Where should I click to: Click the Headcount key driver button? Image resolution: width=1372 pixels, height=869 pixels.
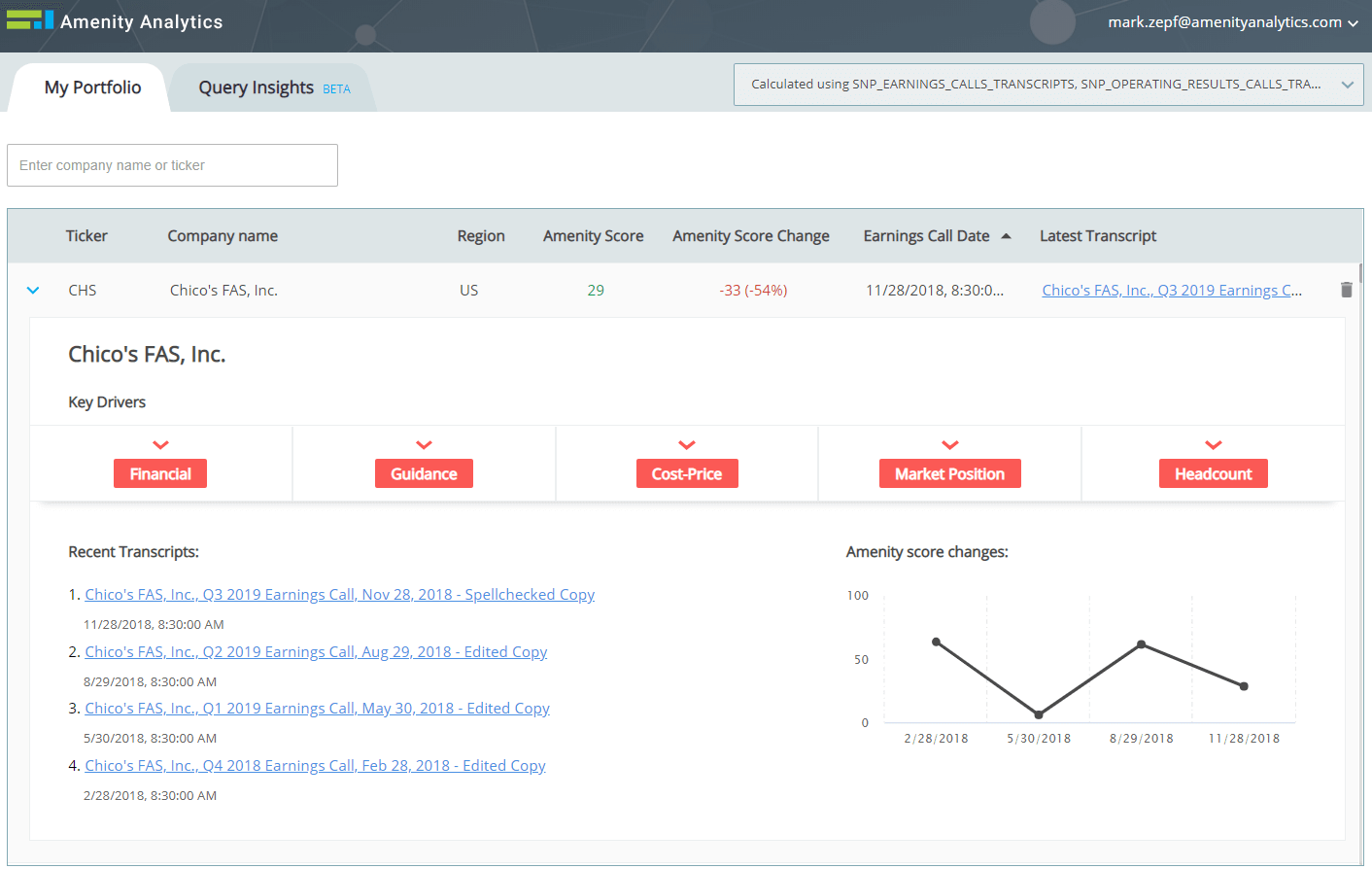click(1214, 473)
